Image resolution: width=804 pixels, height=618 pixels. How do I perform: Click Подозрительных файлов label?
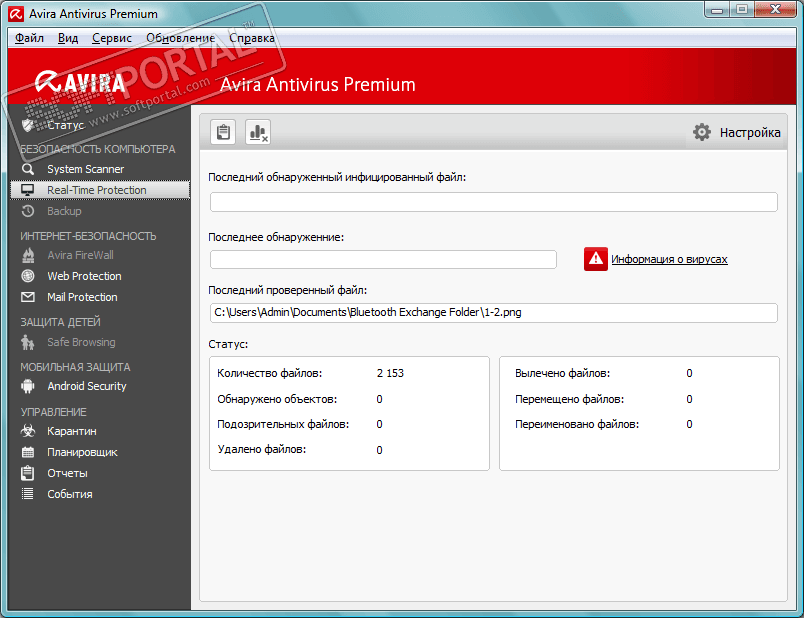[283, 424]
